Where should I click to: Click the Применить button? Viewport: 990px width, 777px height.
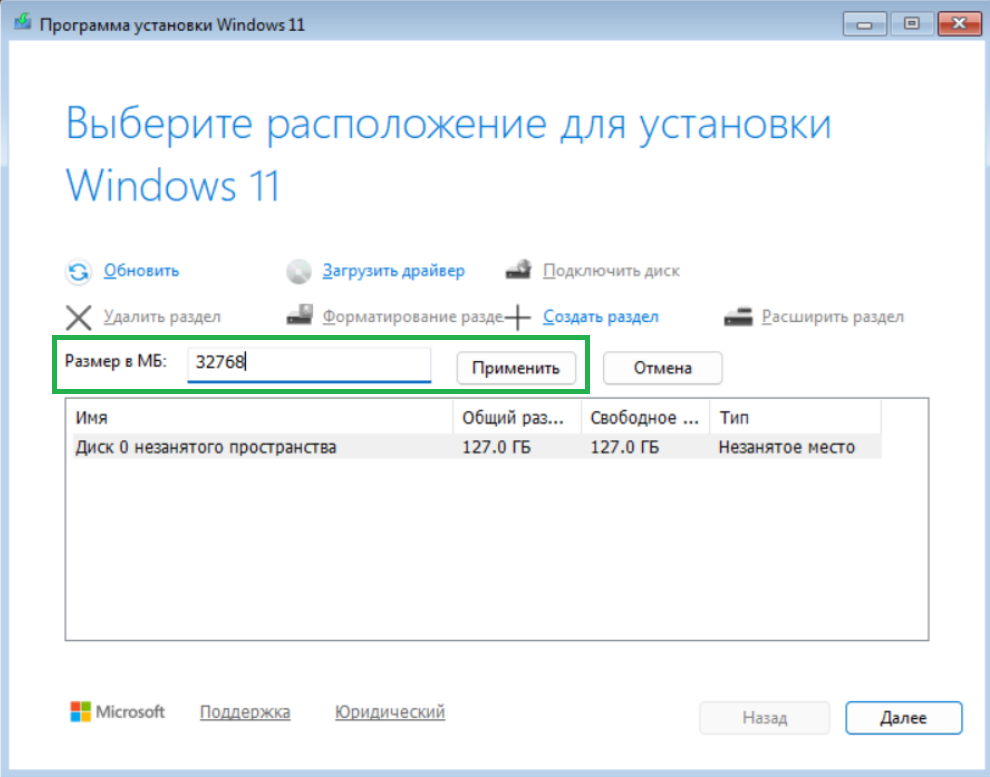pyautogui.click(x=516, y=368)
